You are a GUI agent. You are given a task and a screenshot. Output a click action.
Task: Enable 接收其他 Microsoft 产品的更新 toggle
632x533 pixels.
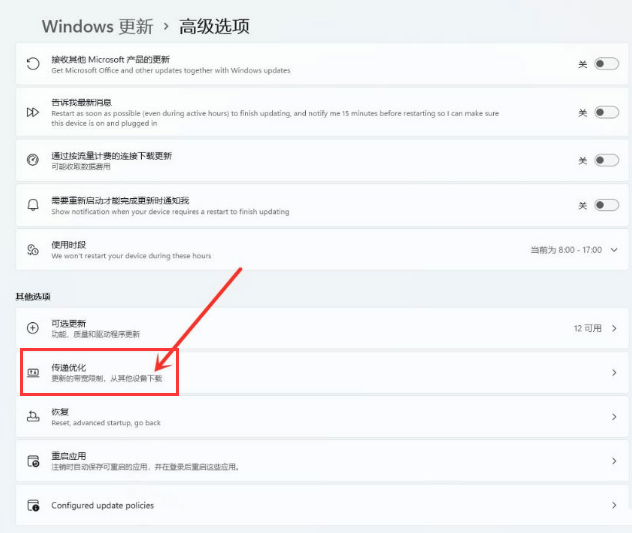tap(606, 63)
